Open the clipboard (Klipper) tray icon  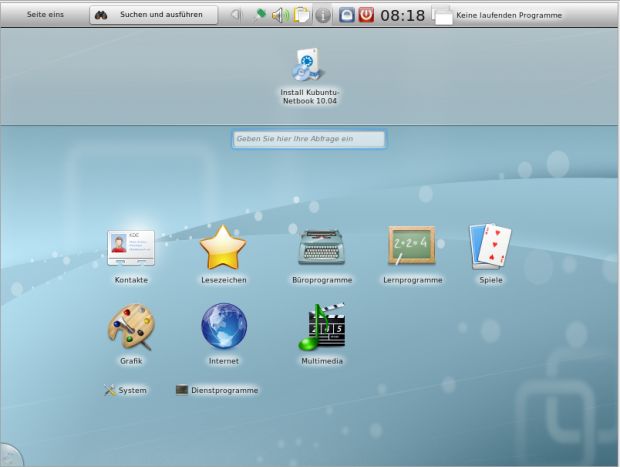[302, 15]
